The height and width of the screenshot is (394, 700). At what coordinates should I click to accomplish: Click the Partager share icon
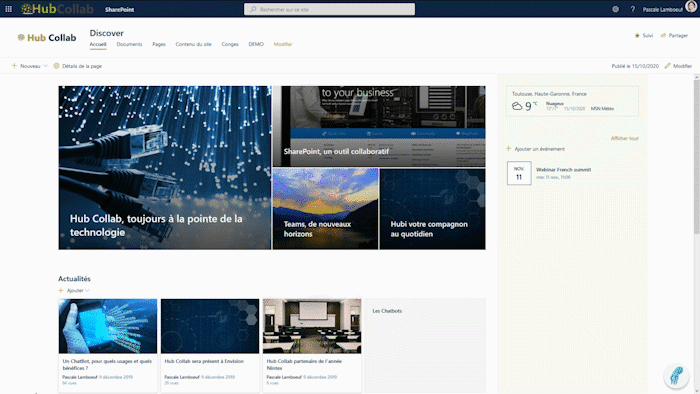[663, 35]
